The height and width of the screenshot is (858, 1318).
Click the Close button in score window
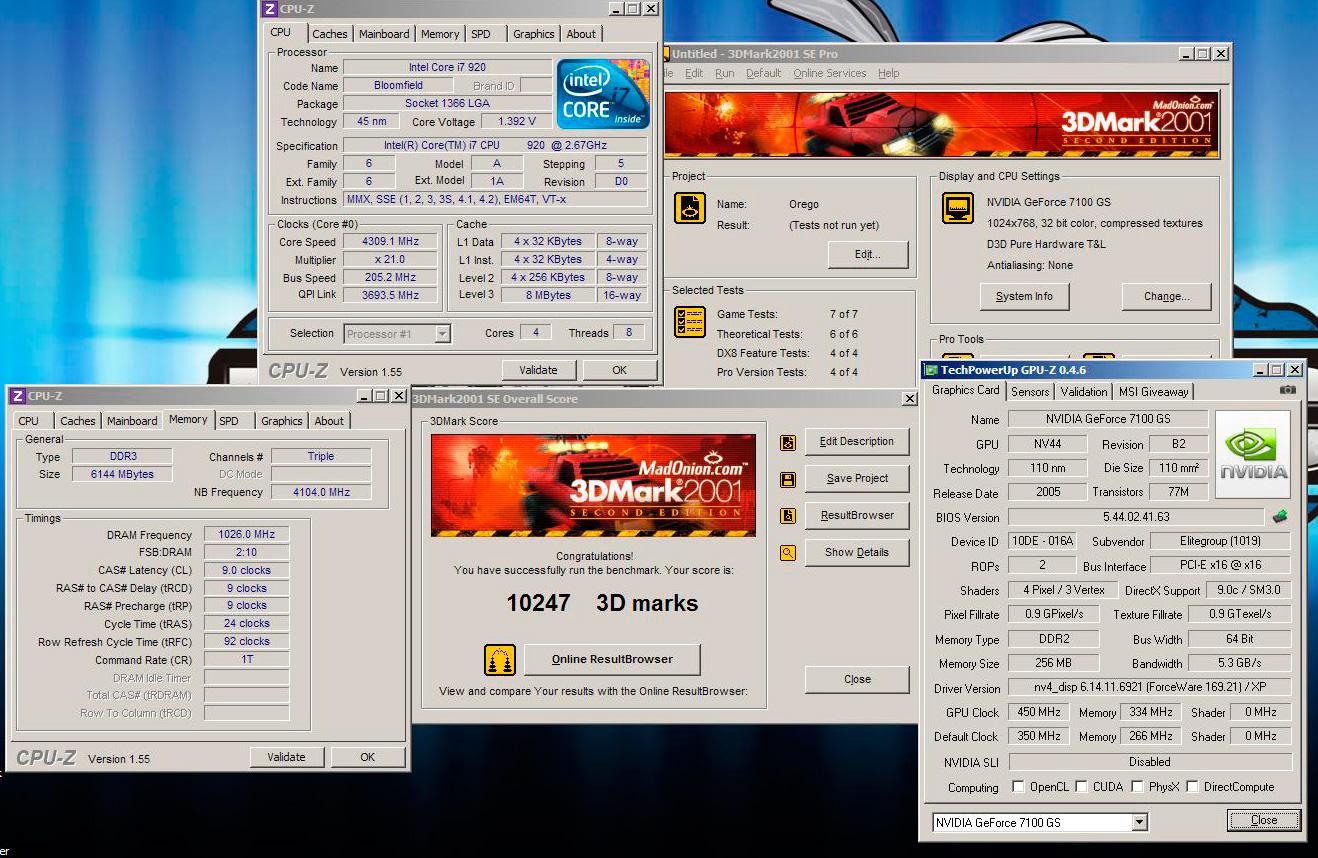pos(857,680)
